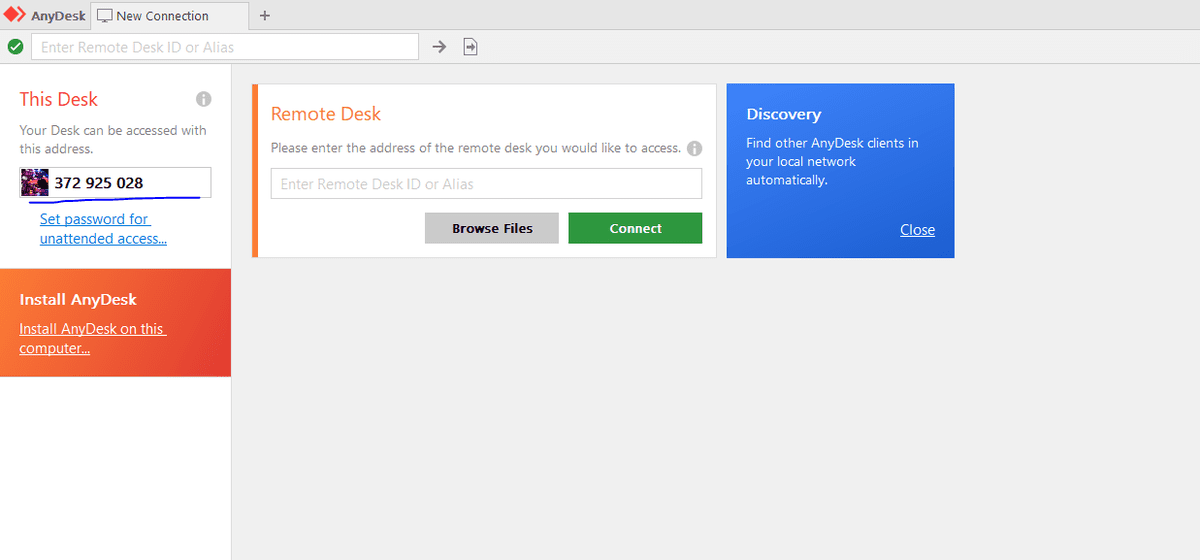The height and width of the screenshot is (560, 1200).
Task: Click the desk avatar thumbnail beside the ID
Action: 35,183
